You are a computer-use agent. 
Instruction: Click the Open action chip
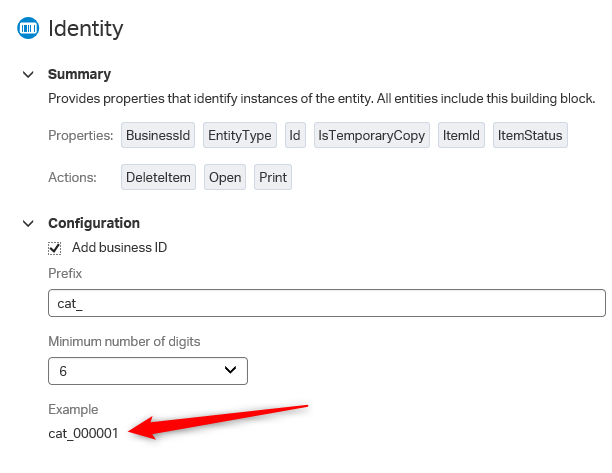click(225, 177)
